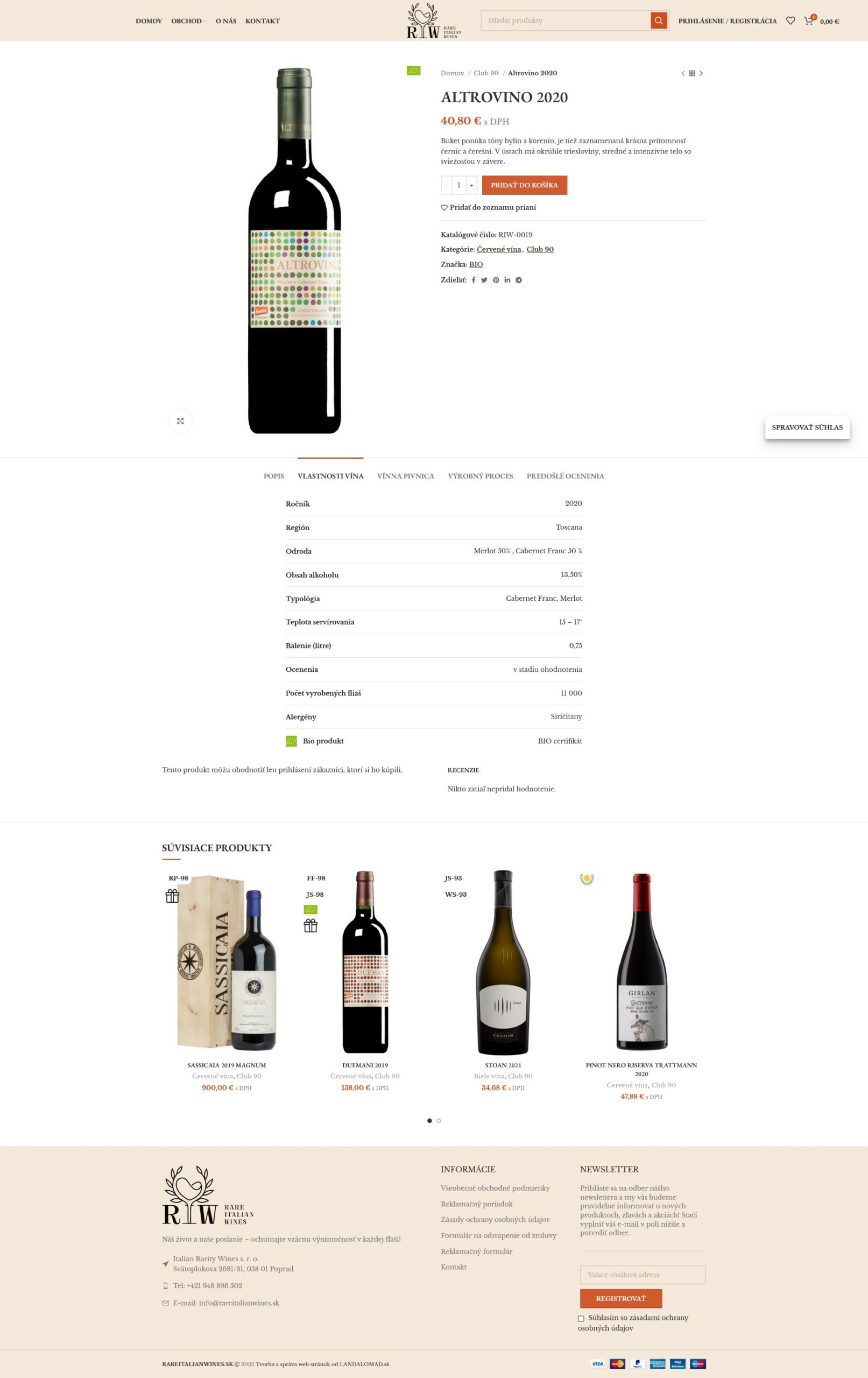Click the search magnifier button

pyautogui.click(x=659, y=20)
